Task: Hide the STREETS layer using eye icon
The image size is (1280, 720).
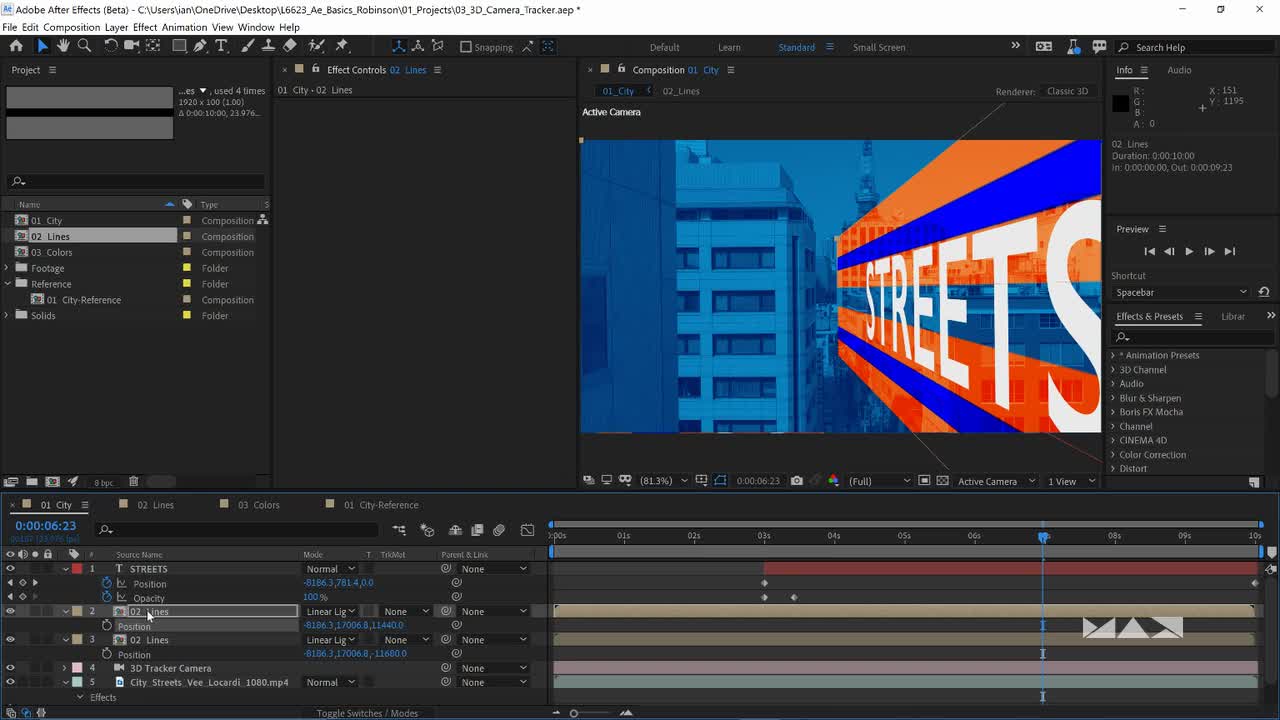Action: 10,569
